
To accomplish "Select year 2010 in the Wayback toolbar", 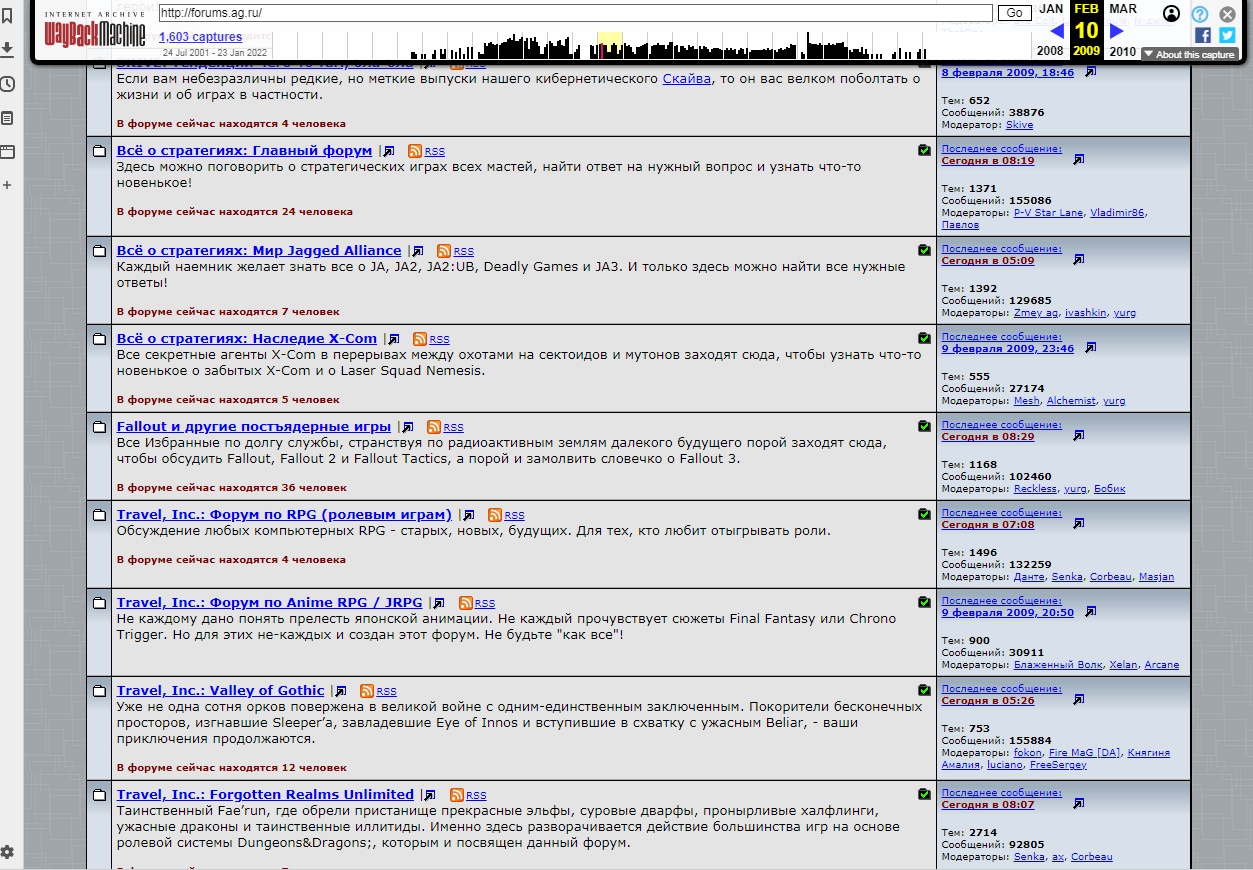I will [1123, 51].
